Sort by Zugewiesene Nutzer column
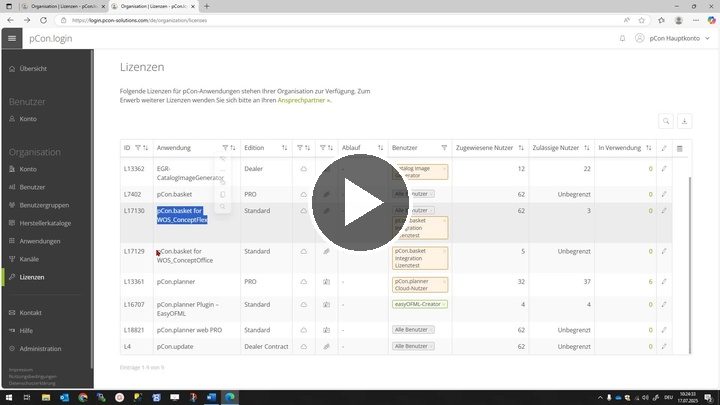Screen dimensions: 720x405 pyautogui.click(x=521, y=148)
